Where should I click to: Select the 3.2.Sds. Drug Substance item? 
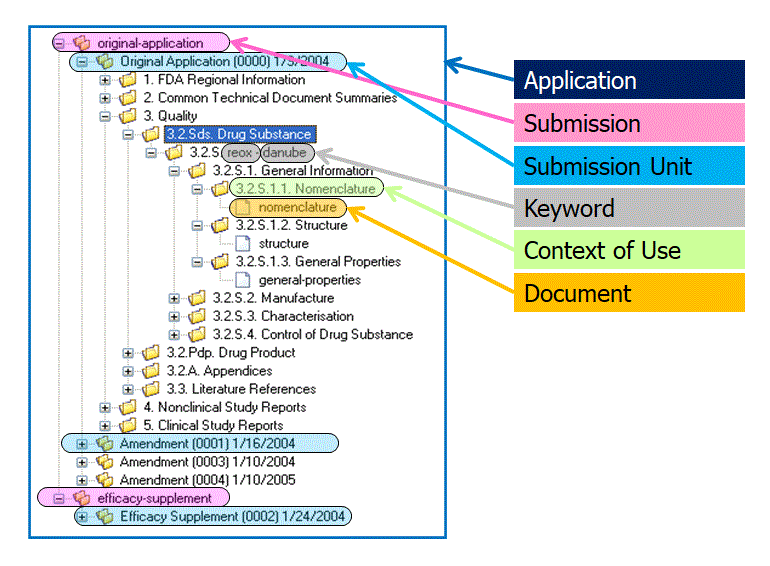pos(238,134)
